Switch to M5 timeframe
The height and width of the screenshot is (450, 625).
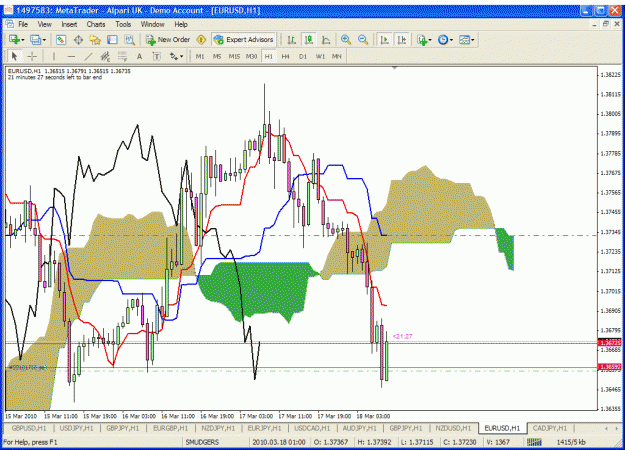(x=217, y=57)
